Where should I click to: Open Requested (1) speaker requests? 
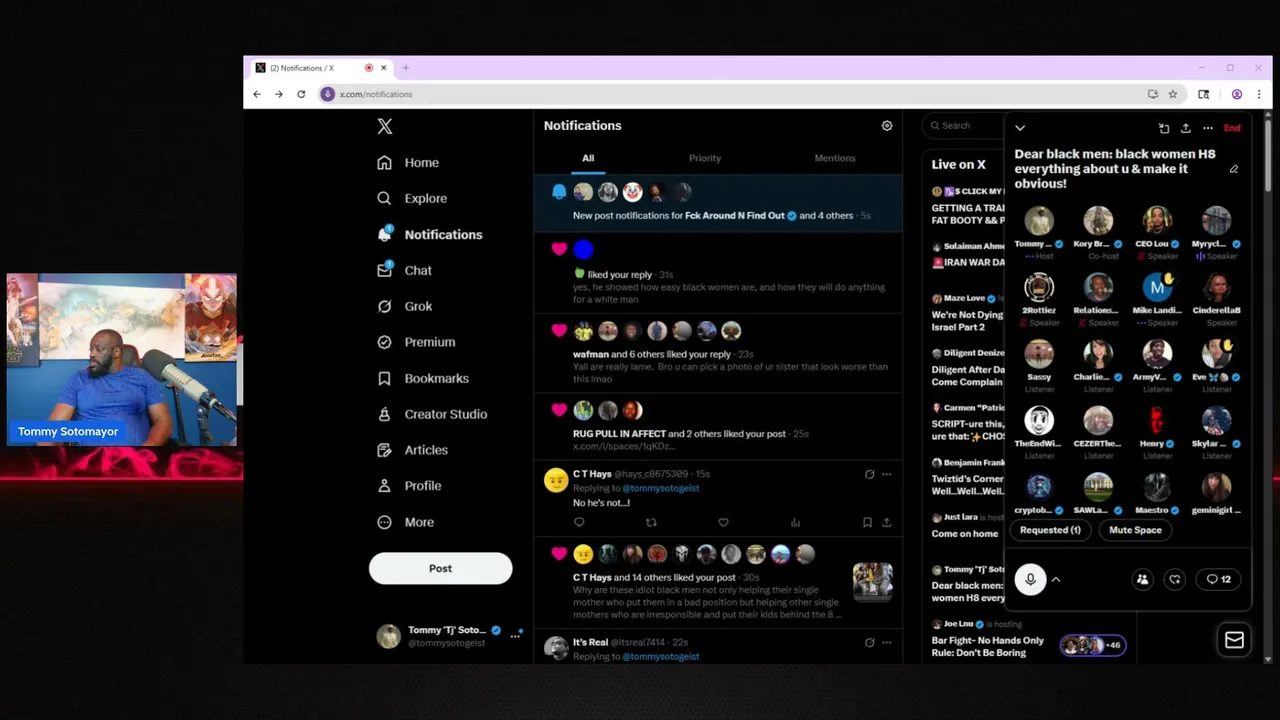pos(1050,530)
